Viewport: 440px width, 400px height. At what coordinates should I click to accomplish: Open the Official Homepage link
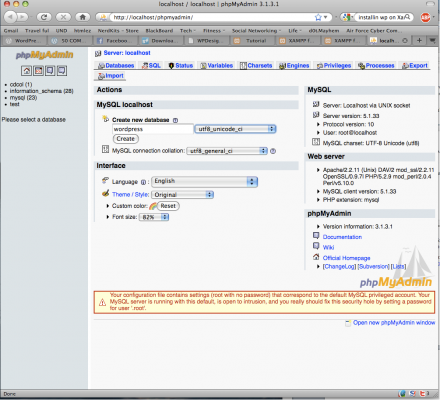[x=346, y=258]
